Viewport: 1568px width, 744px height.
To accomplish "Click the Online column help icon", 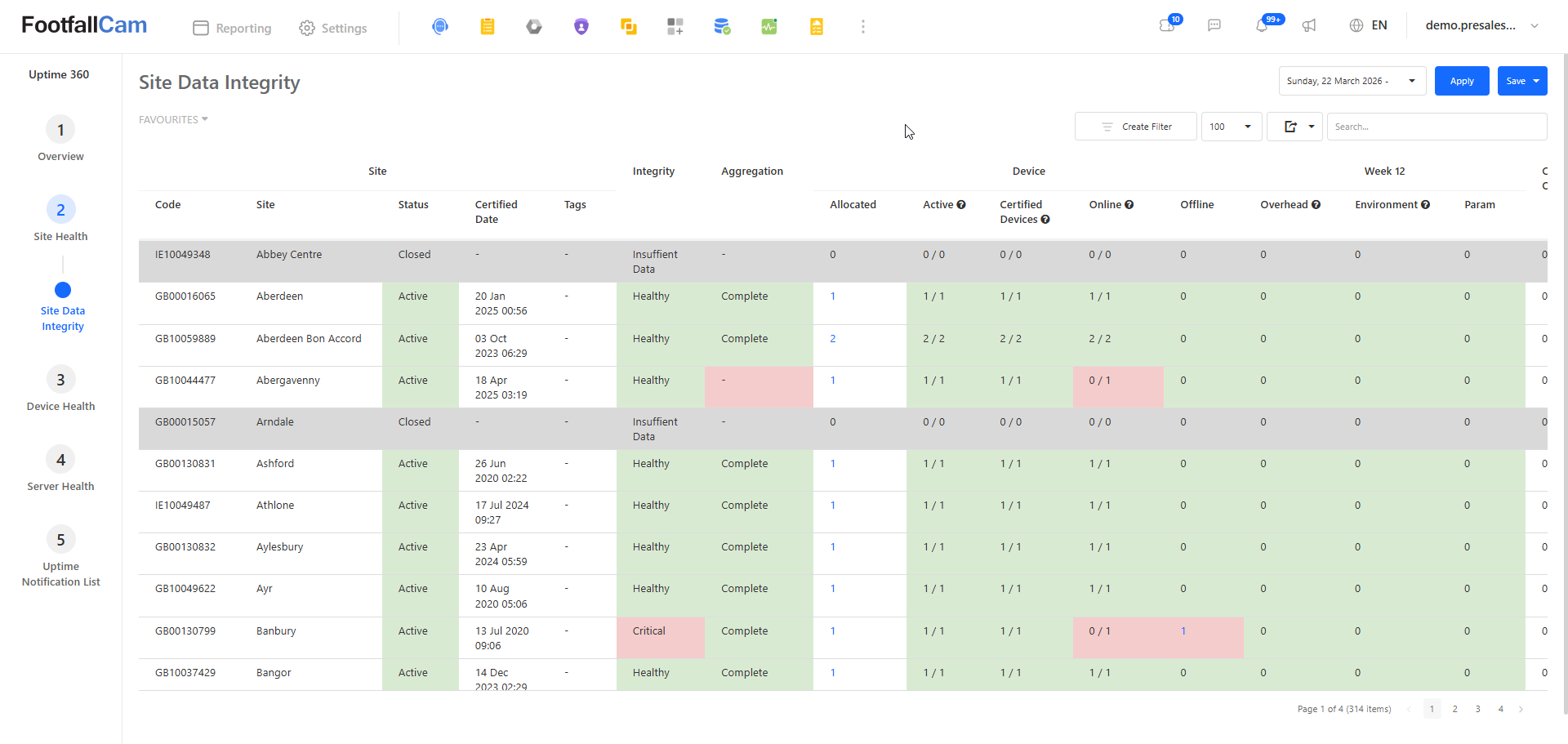I will [x=1129, y=205].
